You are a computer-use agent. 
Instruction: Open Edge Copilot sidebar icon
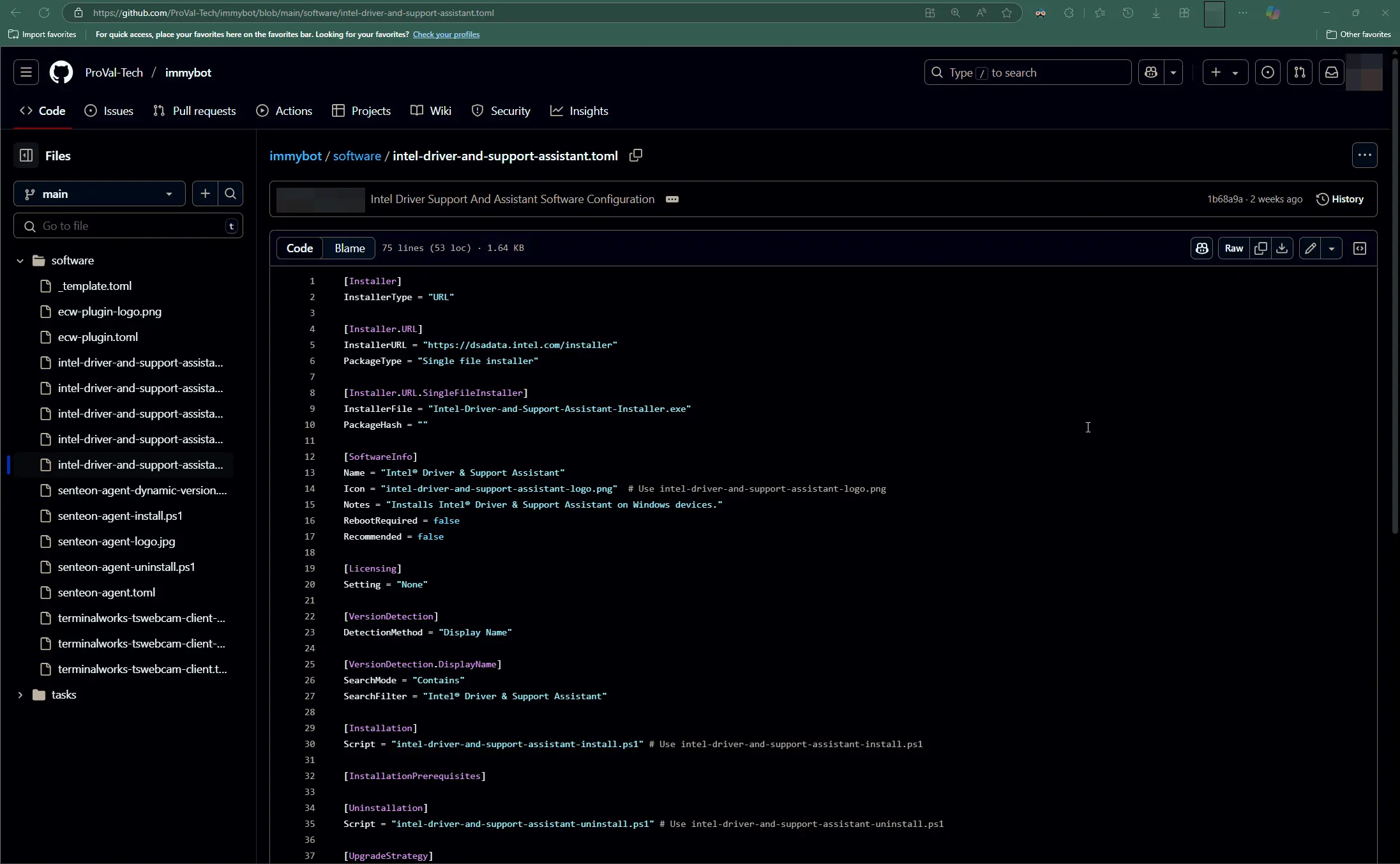1273,13
